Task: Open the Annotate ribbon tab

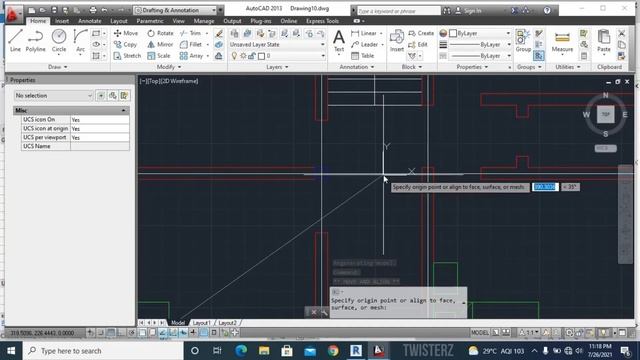Action: click(x=89, y=21)
